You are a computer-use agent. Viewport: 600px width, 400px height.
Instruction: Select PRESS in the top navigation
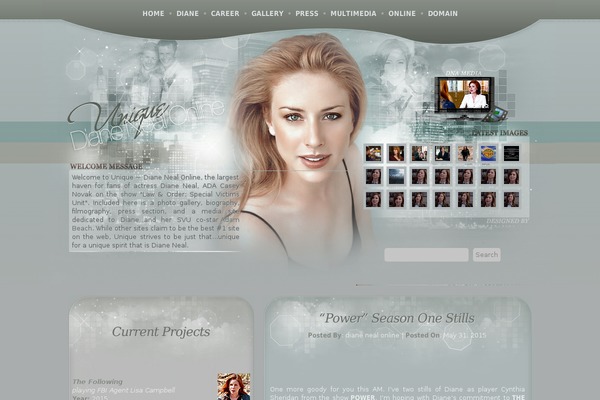[x=307, y=13]
